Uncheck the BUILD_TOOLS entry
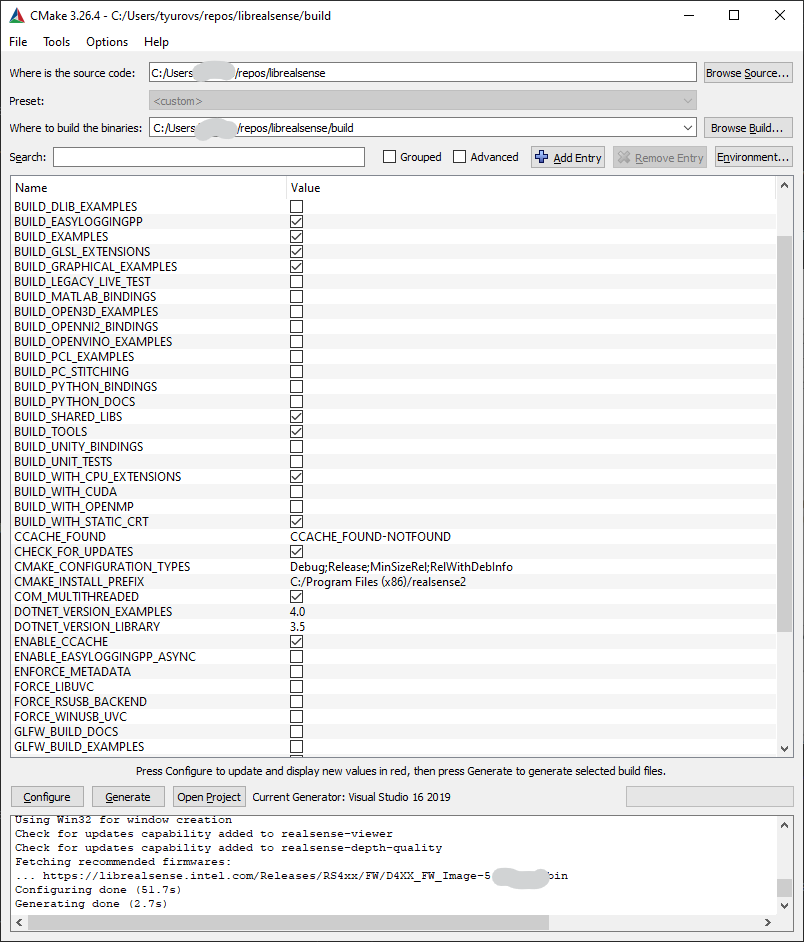 [295, 431]
